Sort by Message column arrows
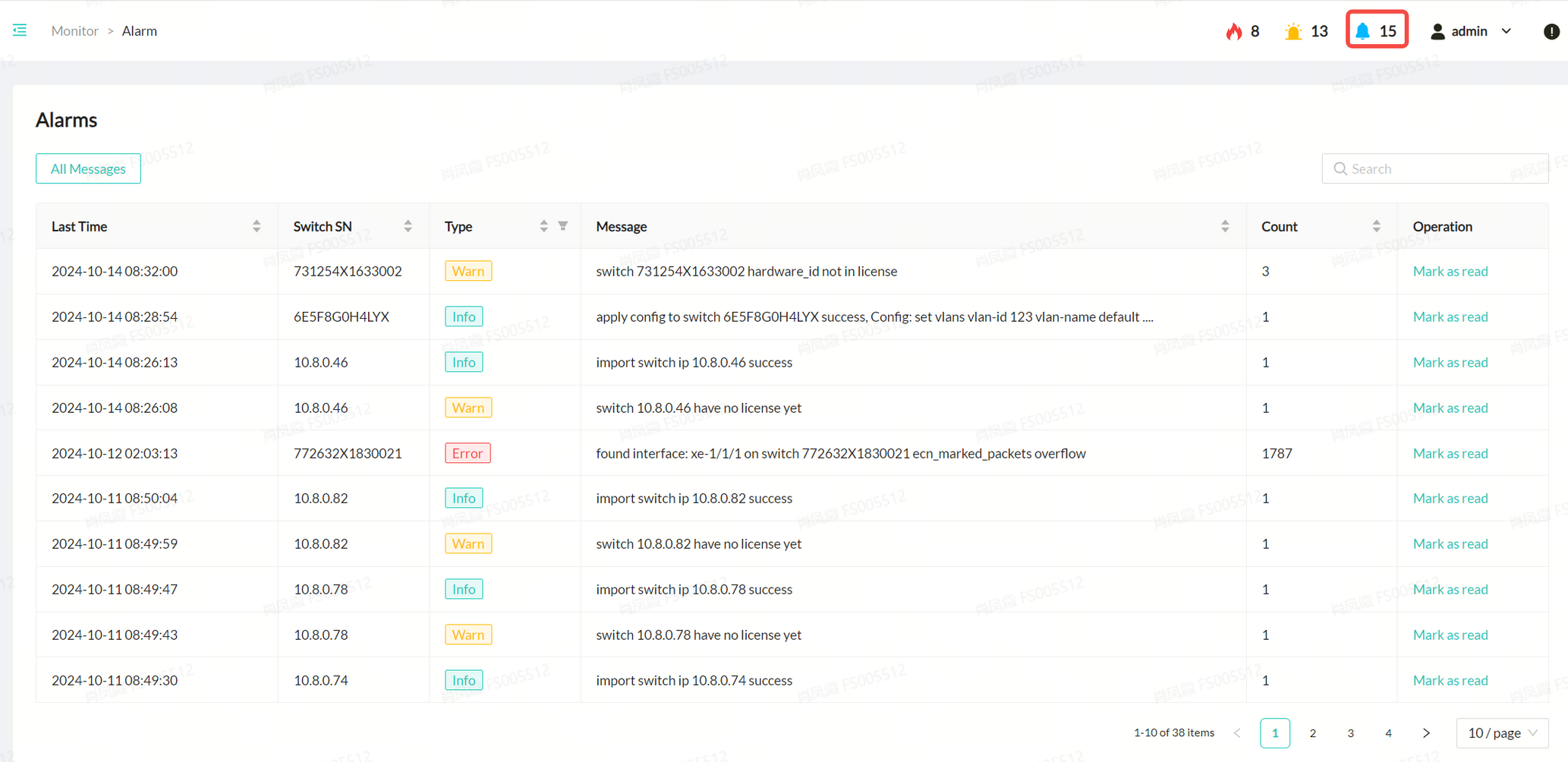The image size is (1568, 762). (x=1225, y=226)
